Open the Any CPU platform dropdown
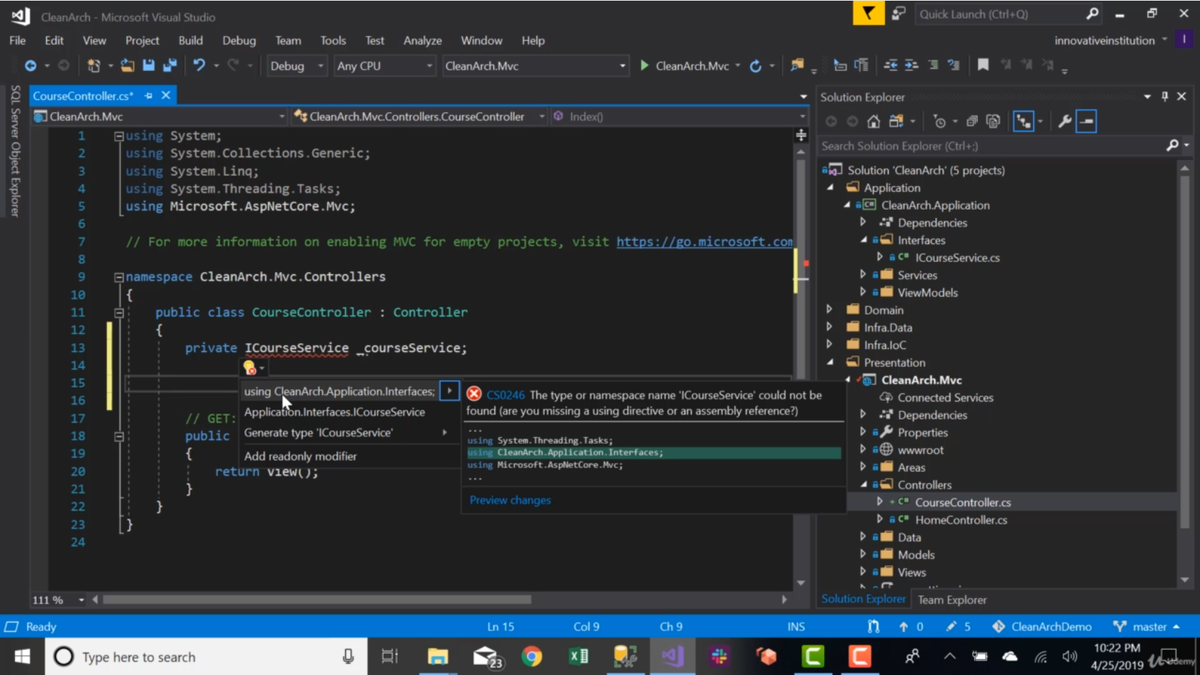Image resolution: width=1200 pixels, height=675 pixels. 384,66
